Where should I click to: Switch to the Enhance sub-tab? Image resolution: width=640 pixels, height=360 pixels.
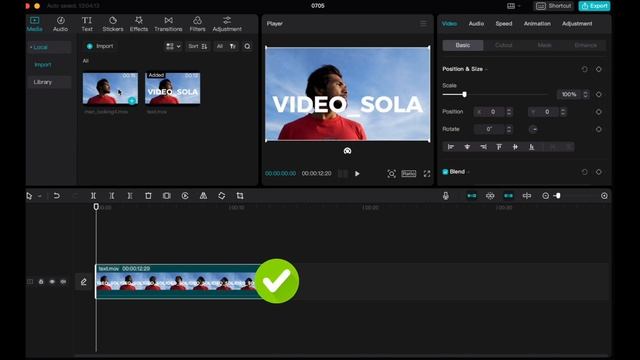coord(585,45)
